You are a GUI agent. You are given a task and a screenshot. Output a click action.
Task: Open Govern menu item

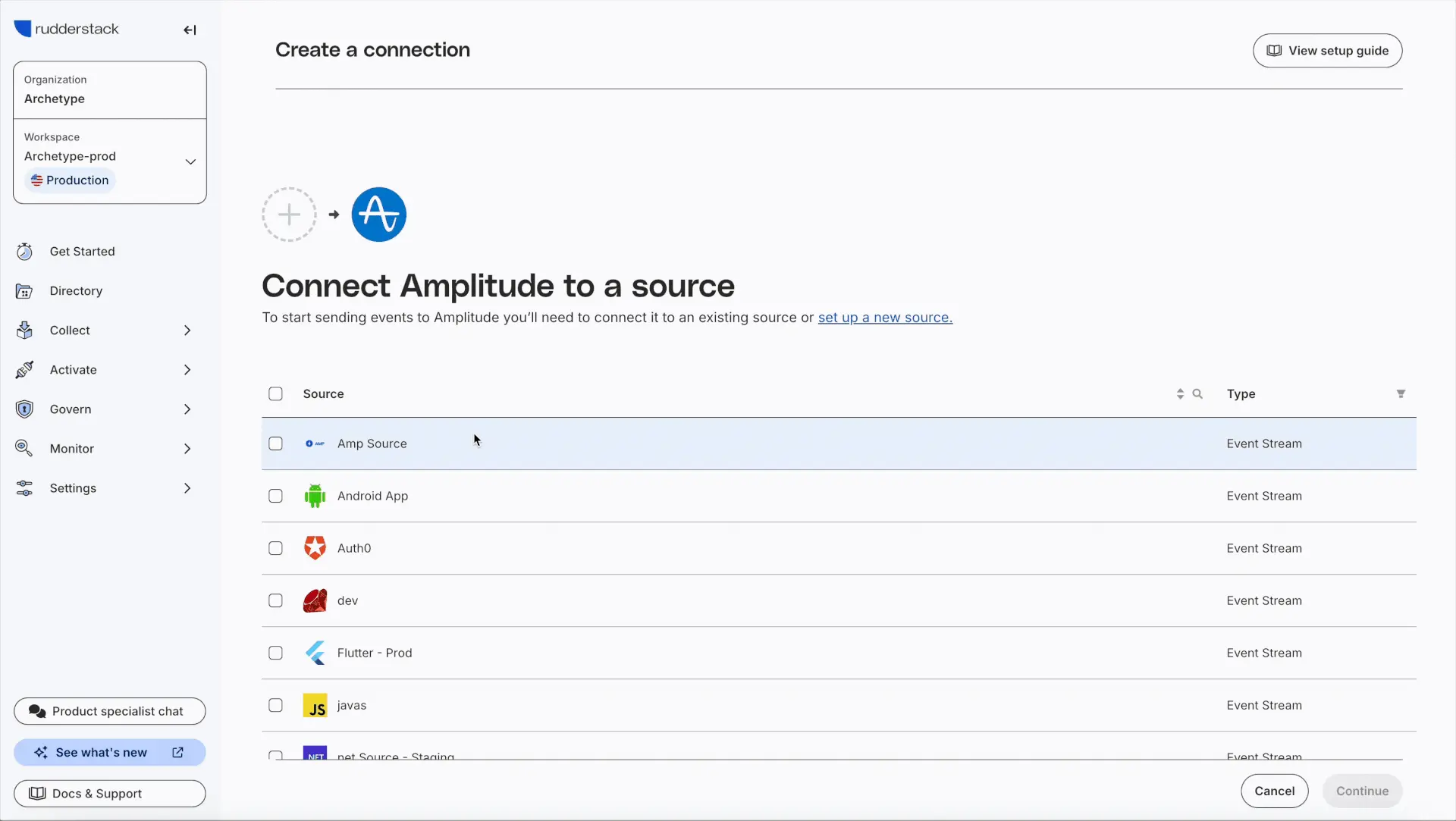(x=71, y=409)
